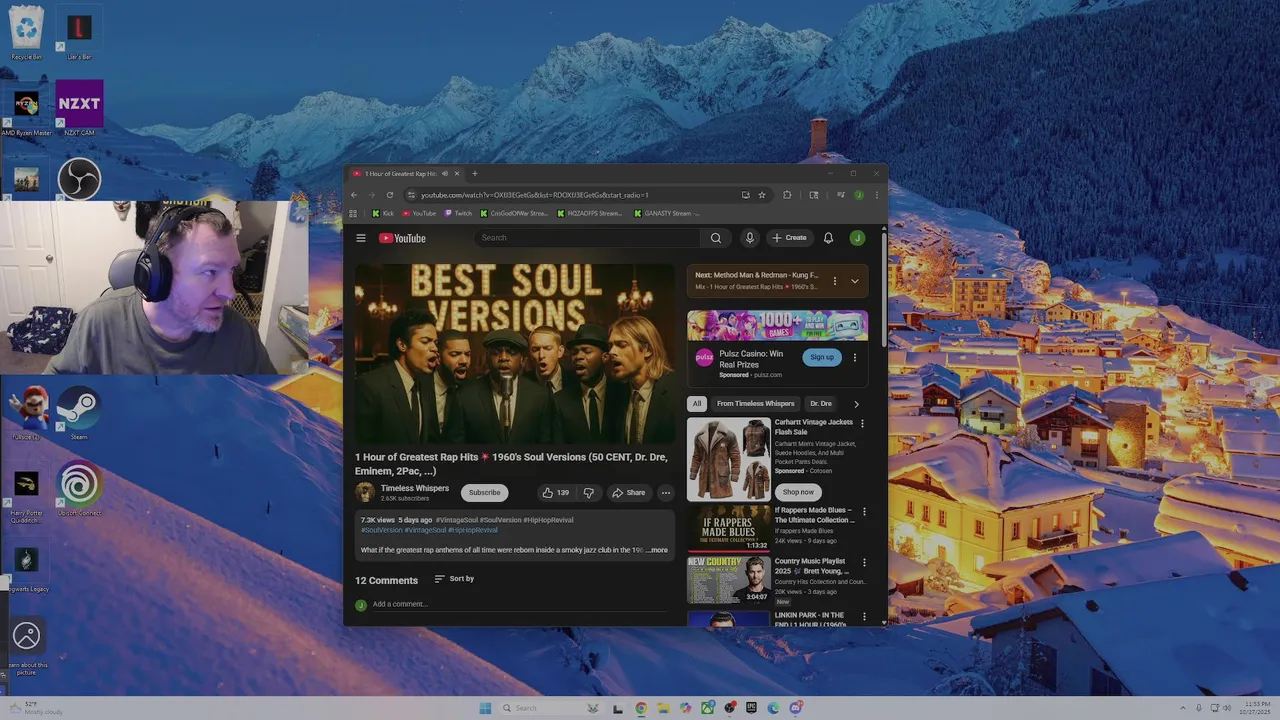Click the YouTube logo in the header
1280x720 pixels.
coord(402,238)
